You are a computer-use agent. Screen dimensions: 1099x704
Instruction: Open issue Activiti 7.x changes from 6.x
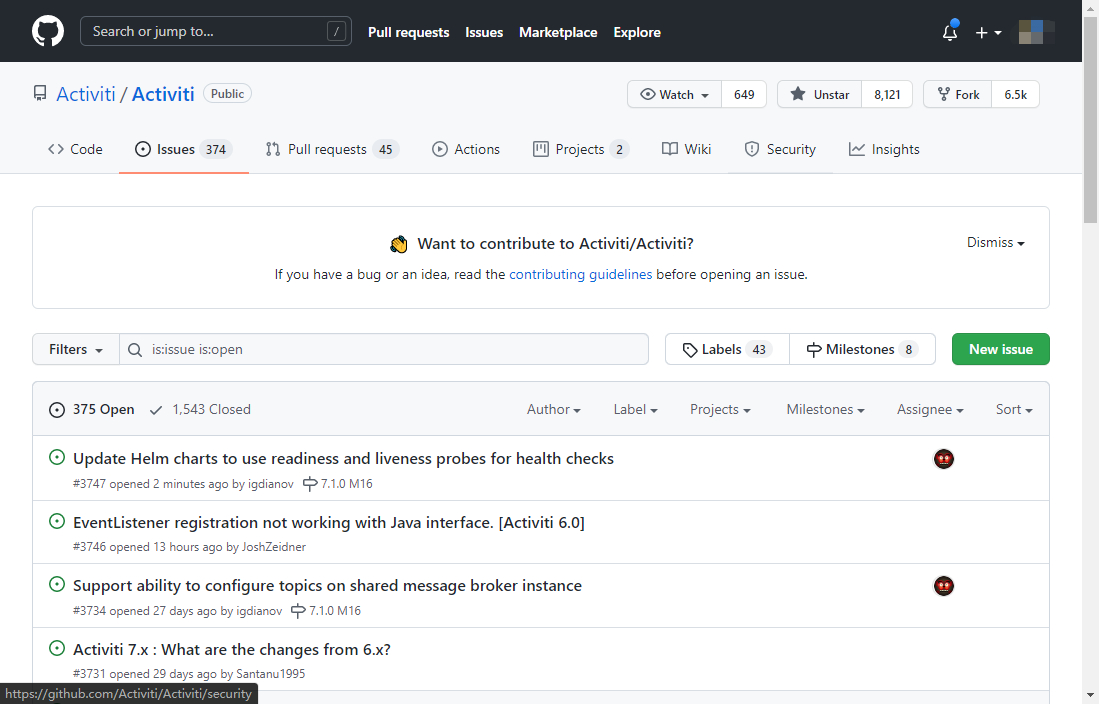click(x=232, y=649)
